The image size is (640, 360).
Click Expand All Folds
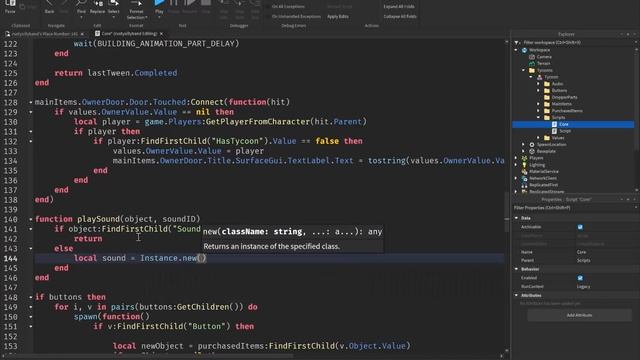coord(399,7)
